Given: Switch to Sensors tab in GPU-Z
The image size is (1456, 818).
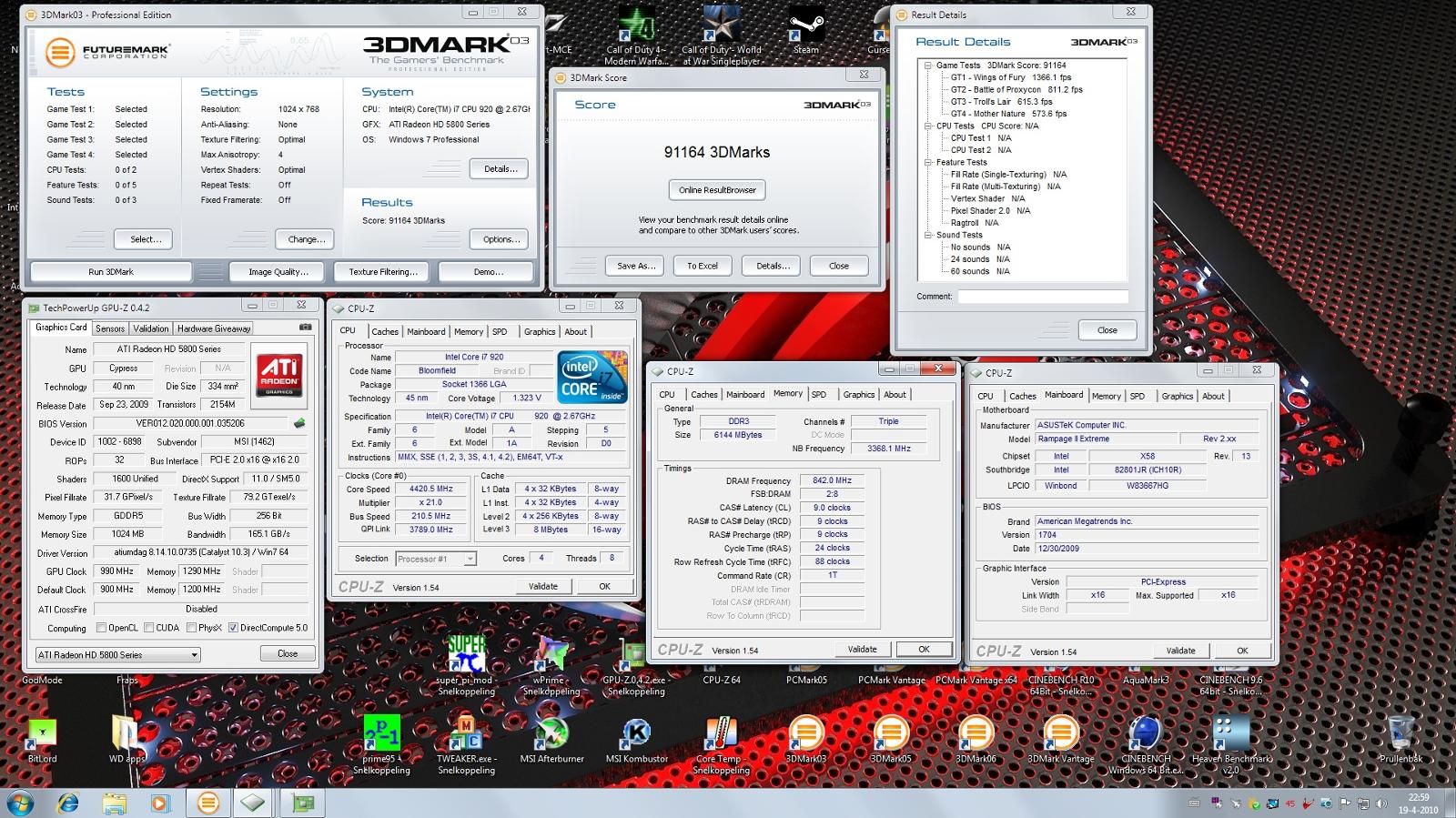Looking at the screenshot, I should [110, 328].
